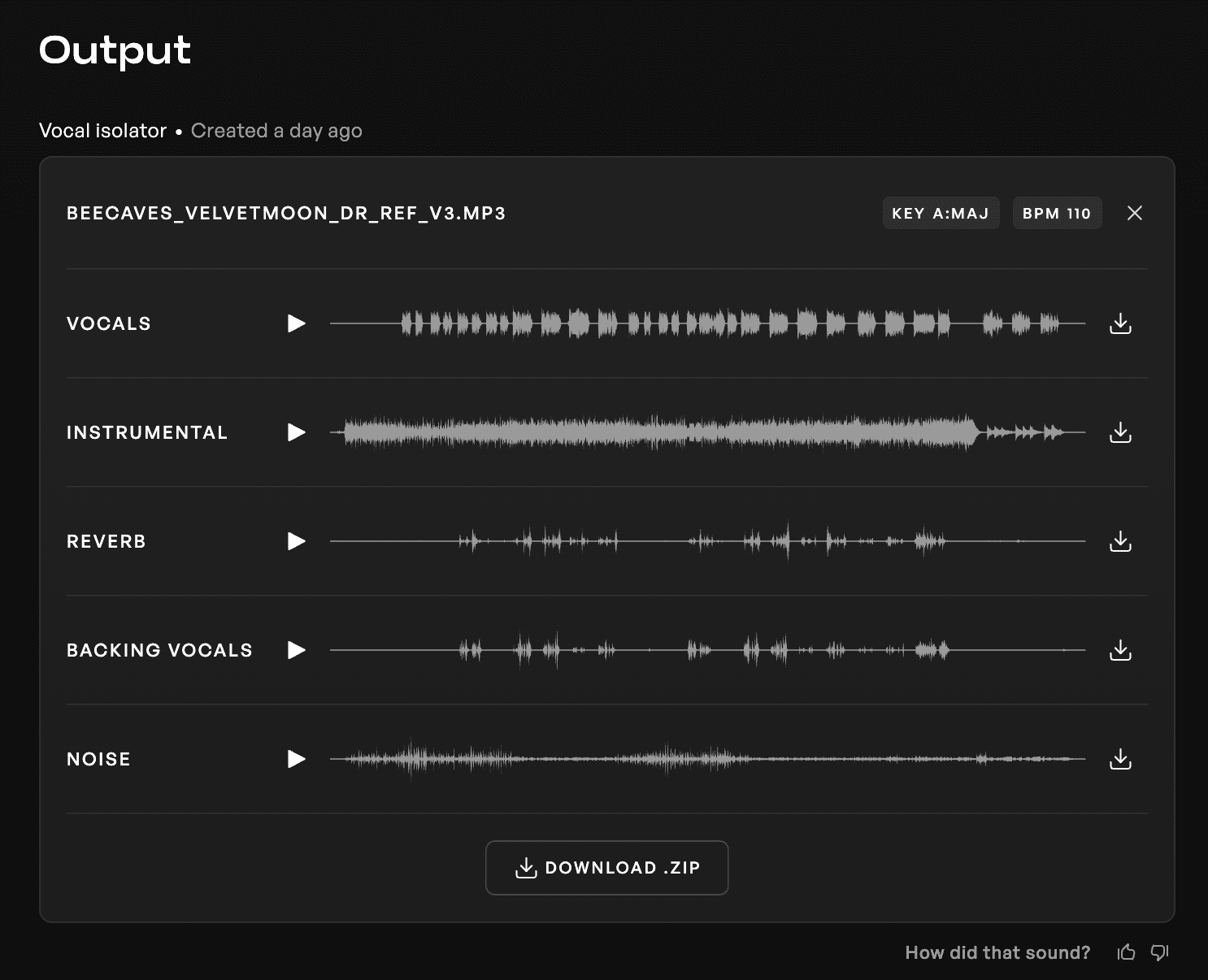
Task: Click the Download .ZIP button
Action: tap(607, 868)
